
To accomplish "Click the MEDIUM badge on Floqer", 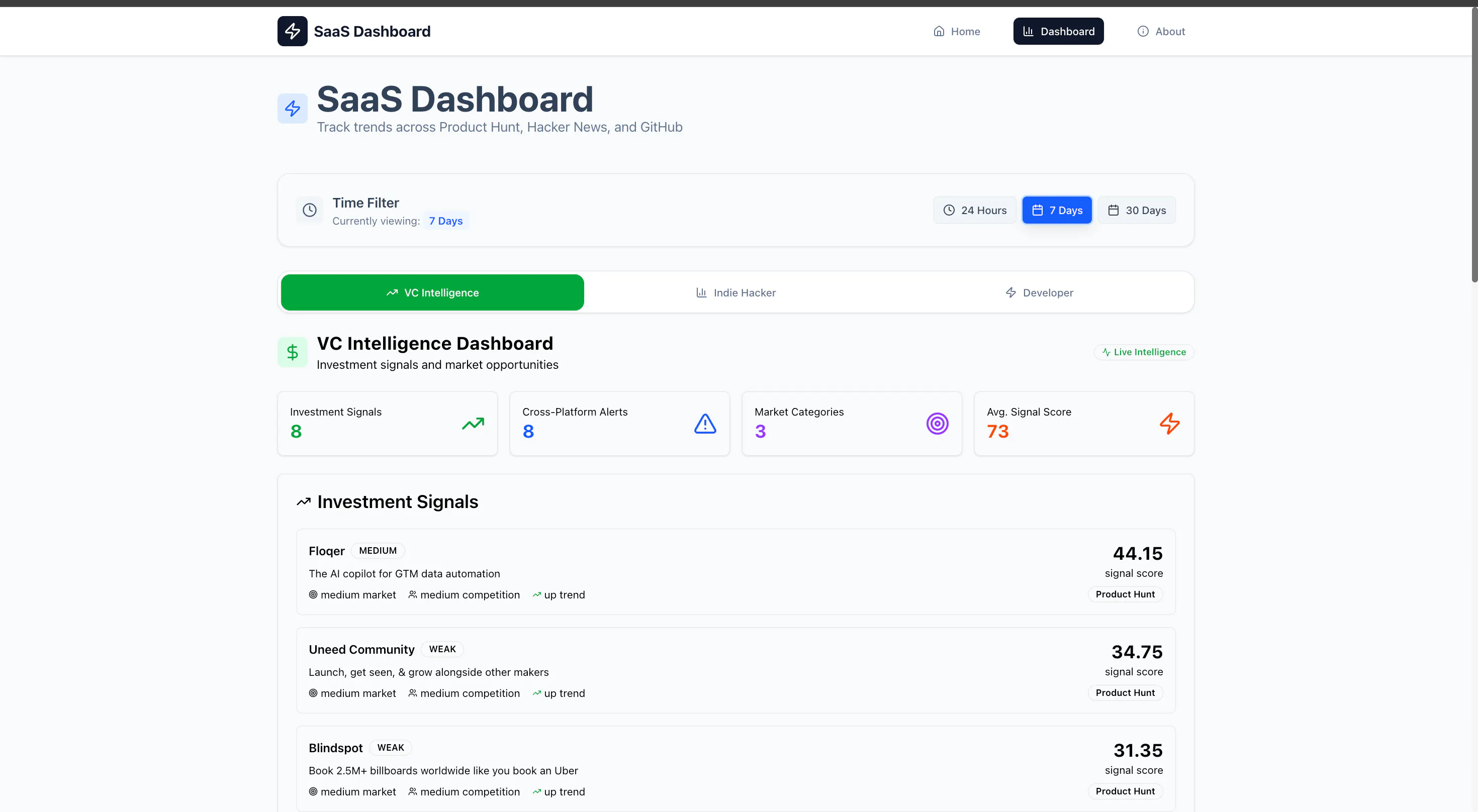I will tap(378, 551).
